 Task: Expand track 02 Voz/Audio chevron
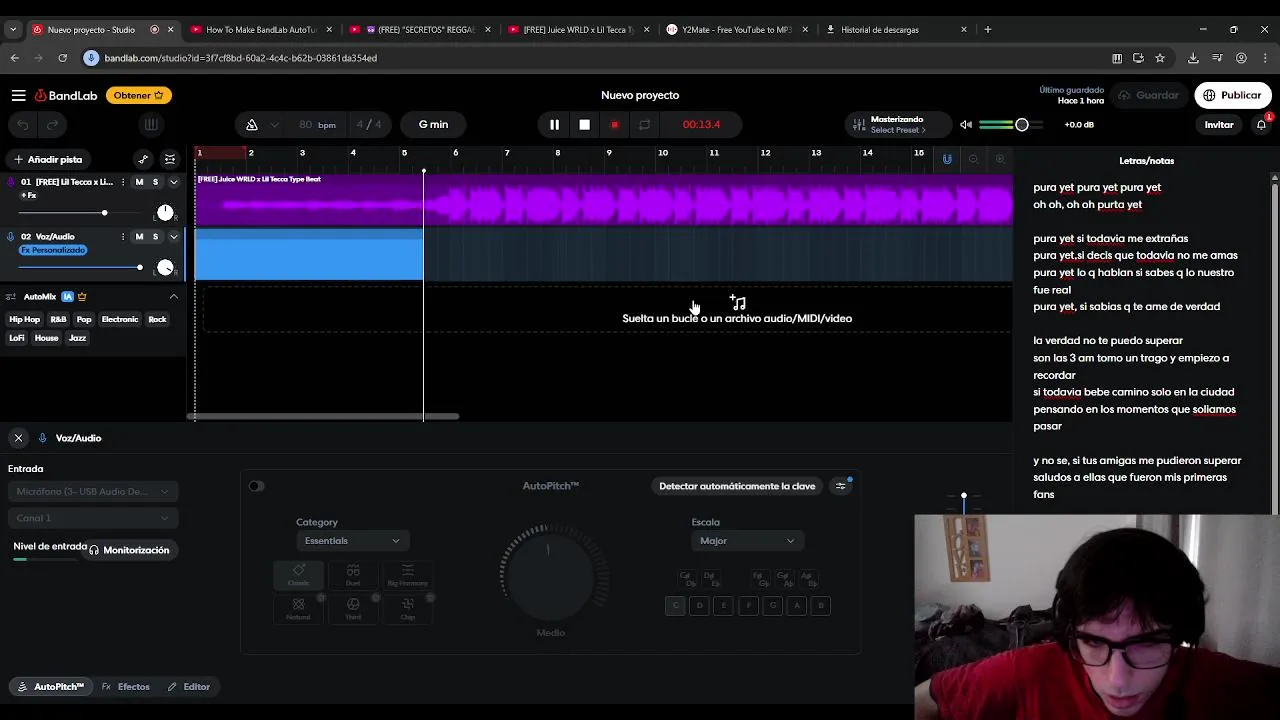(x=173, y=237)
